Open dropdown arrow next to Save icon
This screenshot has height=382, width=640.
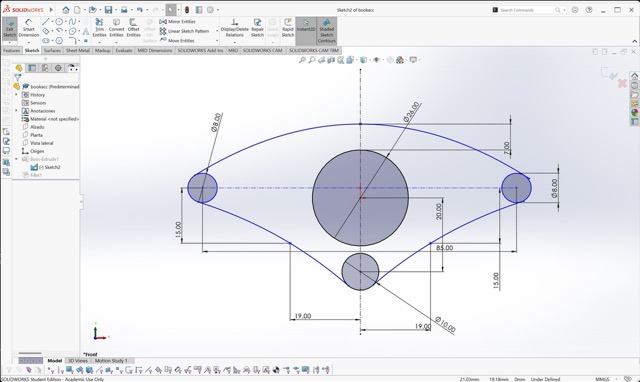pos(116,10)
